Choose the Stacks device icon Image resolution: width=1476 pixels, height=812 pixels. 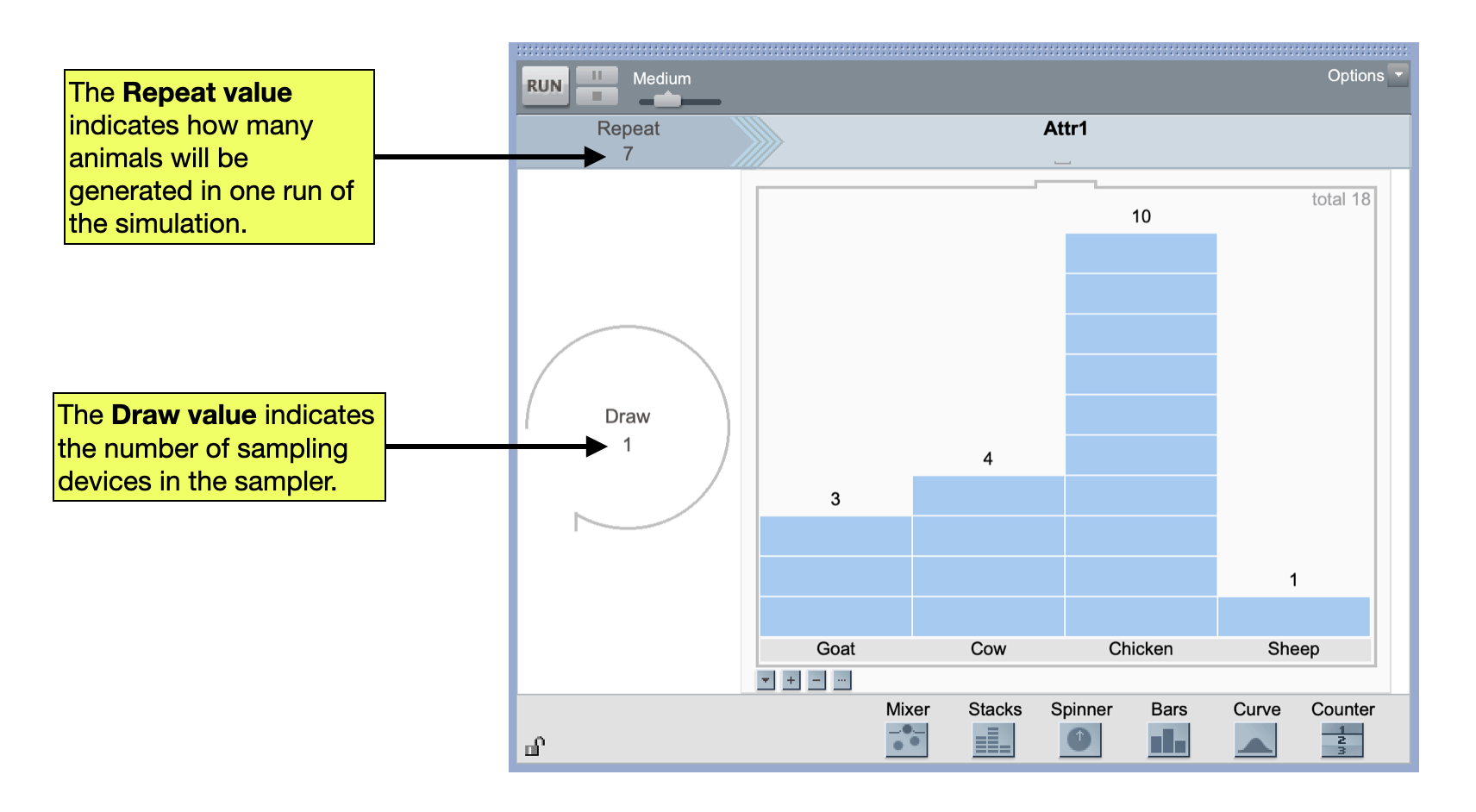point(993,740)
